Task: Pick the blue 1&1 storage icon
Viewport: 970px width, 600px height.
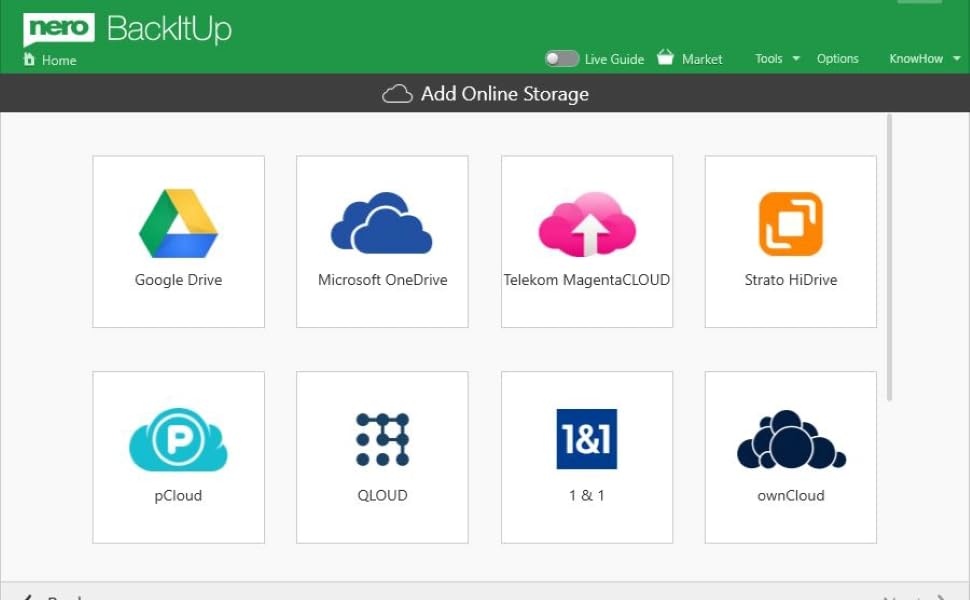Action: 587,439
